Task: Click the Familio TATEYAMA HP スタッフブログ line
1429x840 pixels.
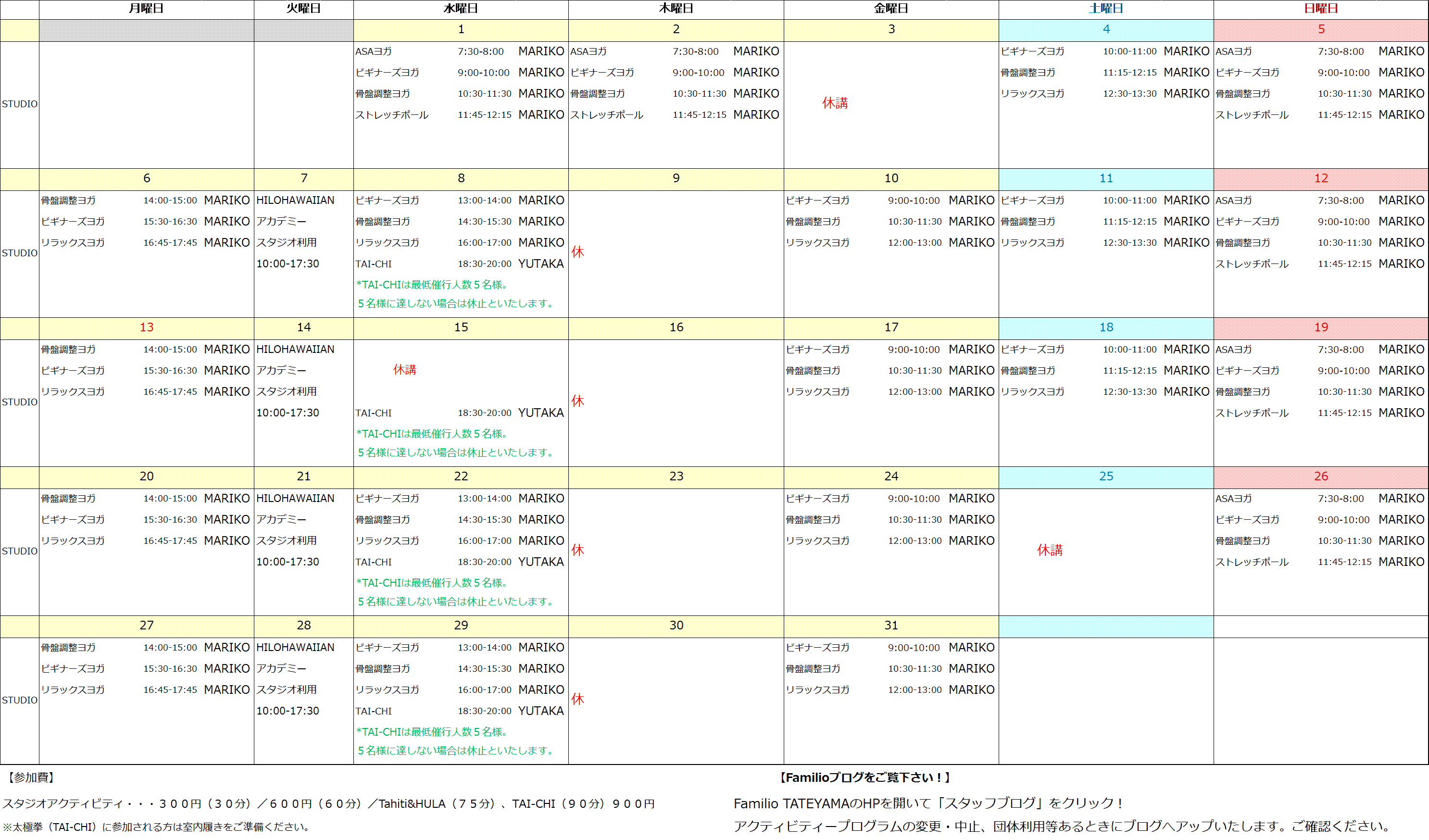Action: pos(928,803)
